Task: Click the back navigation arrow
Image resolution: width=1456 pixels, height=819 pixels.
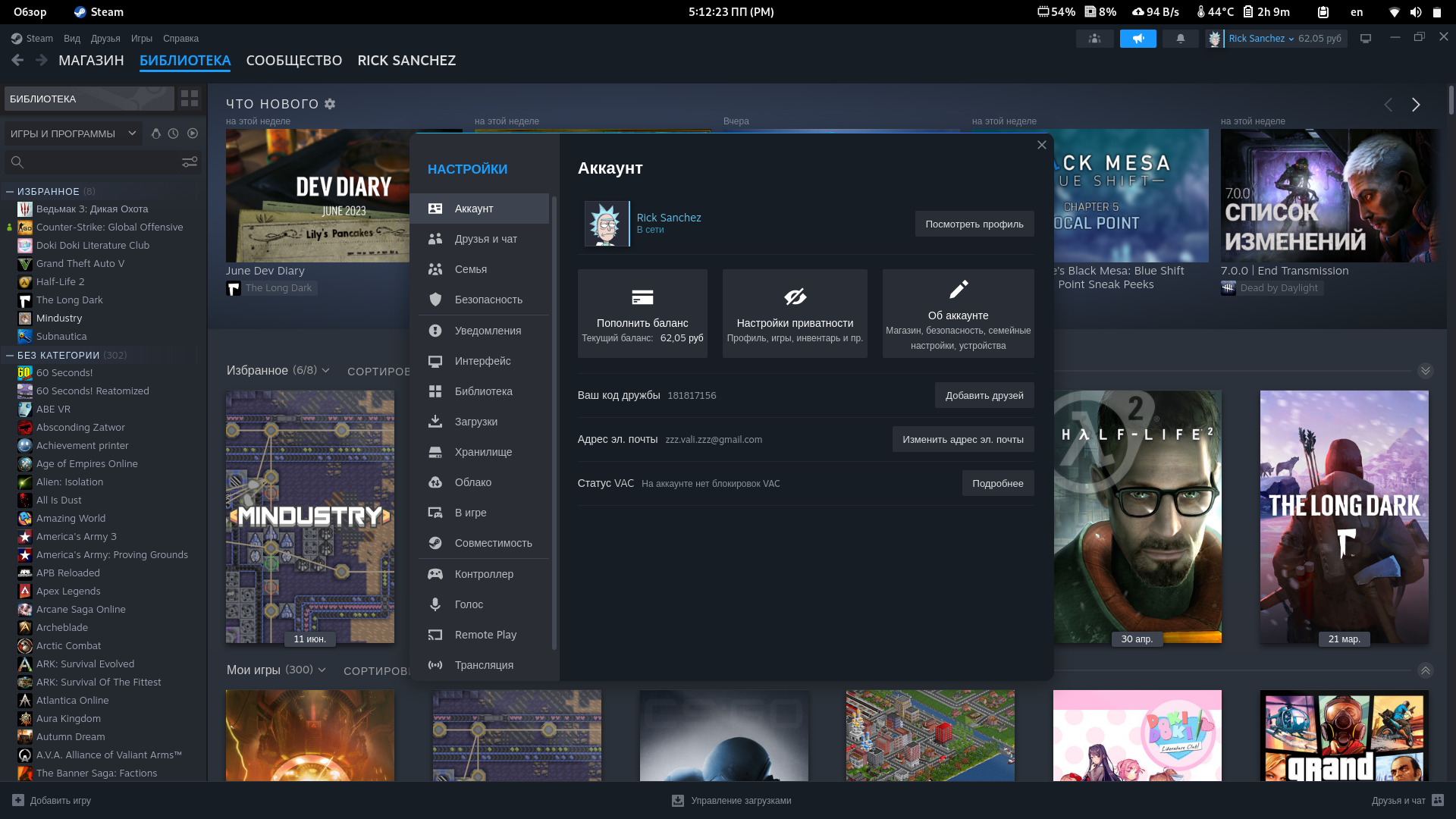Action: 17,61
